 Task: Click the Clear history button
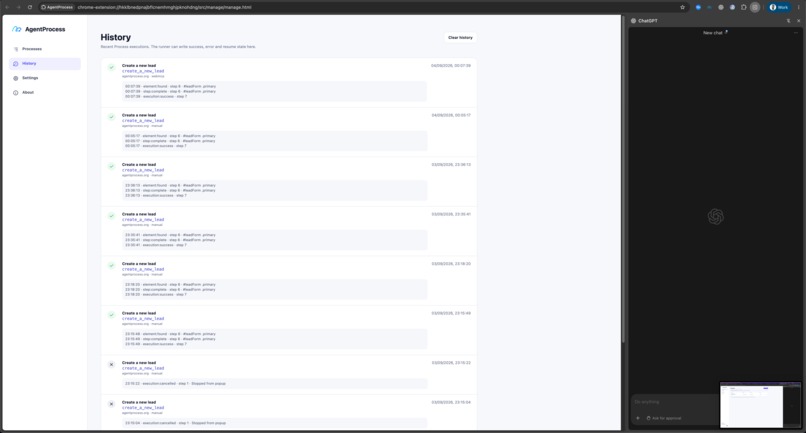[x=460, y=38]
